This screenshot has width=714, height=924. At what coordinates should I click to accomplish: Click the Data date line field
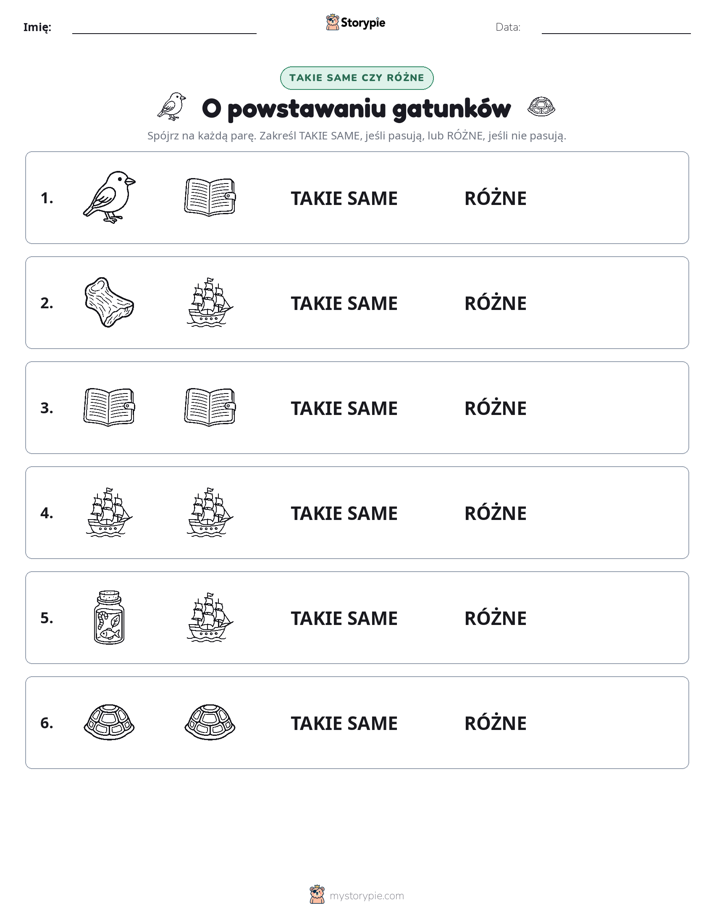pos(616,27)
